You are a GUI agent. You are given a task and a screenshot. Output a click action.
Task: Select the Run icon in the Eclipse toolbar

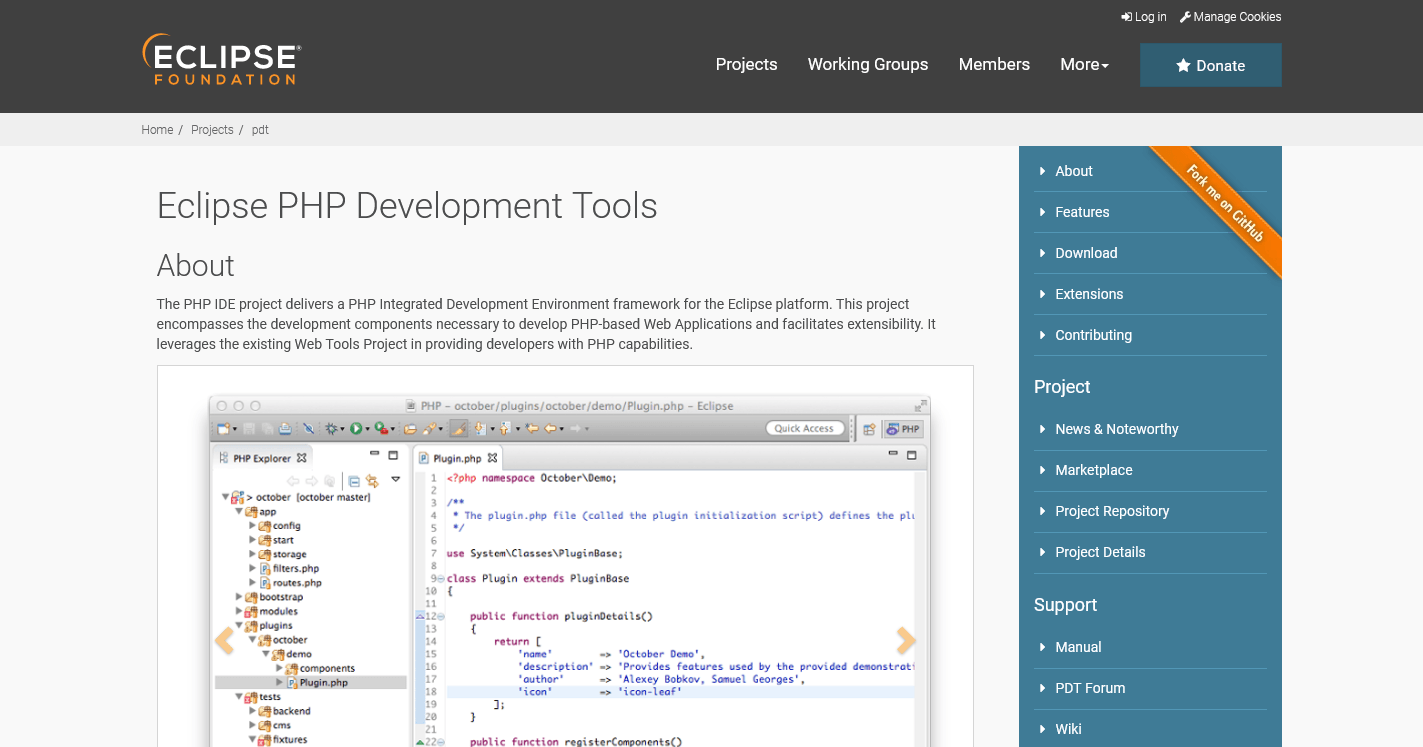(357, 428)
